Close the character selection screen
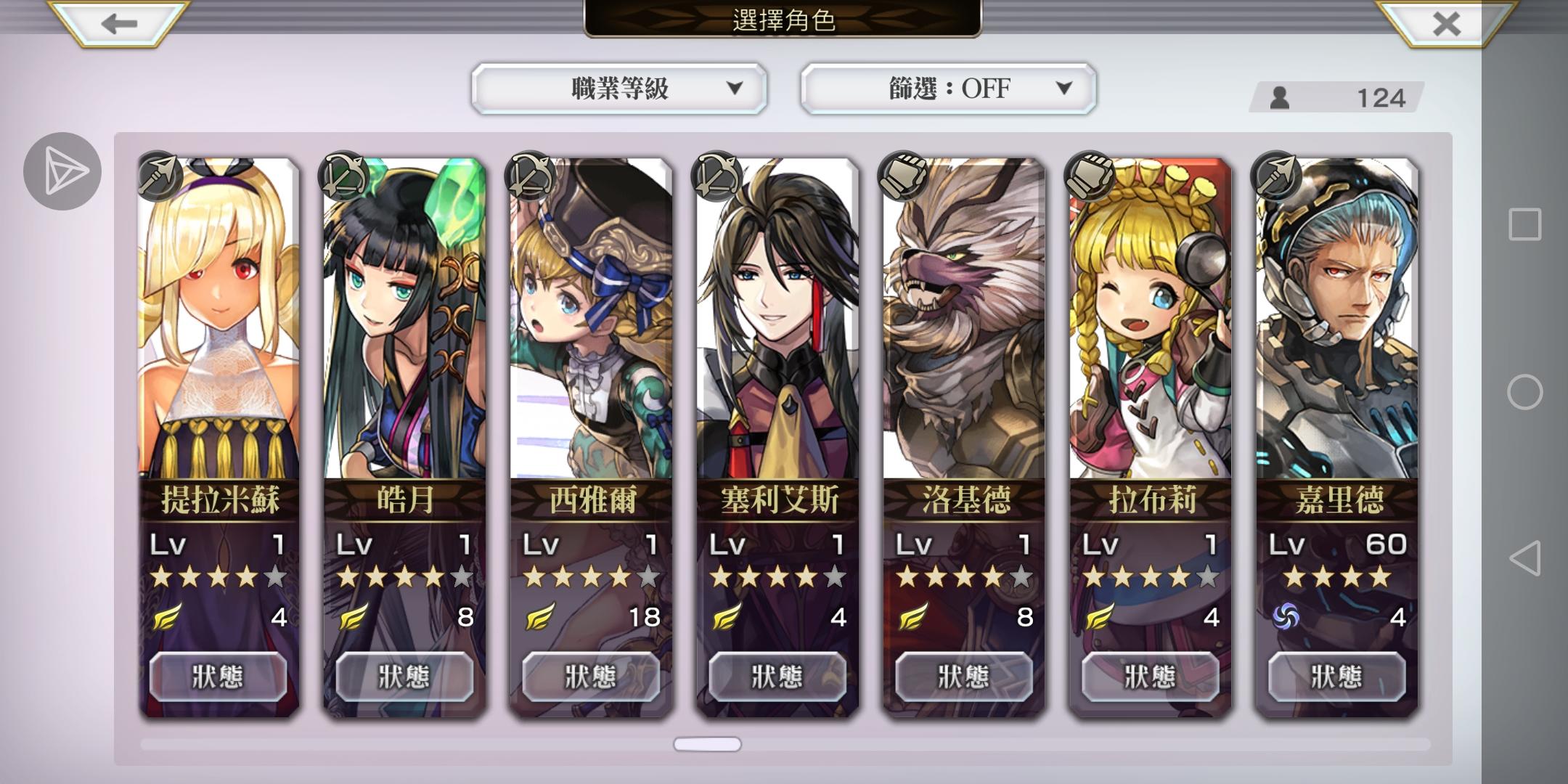This screenshot has width=1568, height=784. coord(1446,23)
